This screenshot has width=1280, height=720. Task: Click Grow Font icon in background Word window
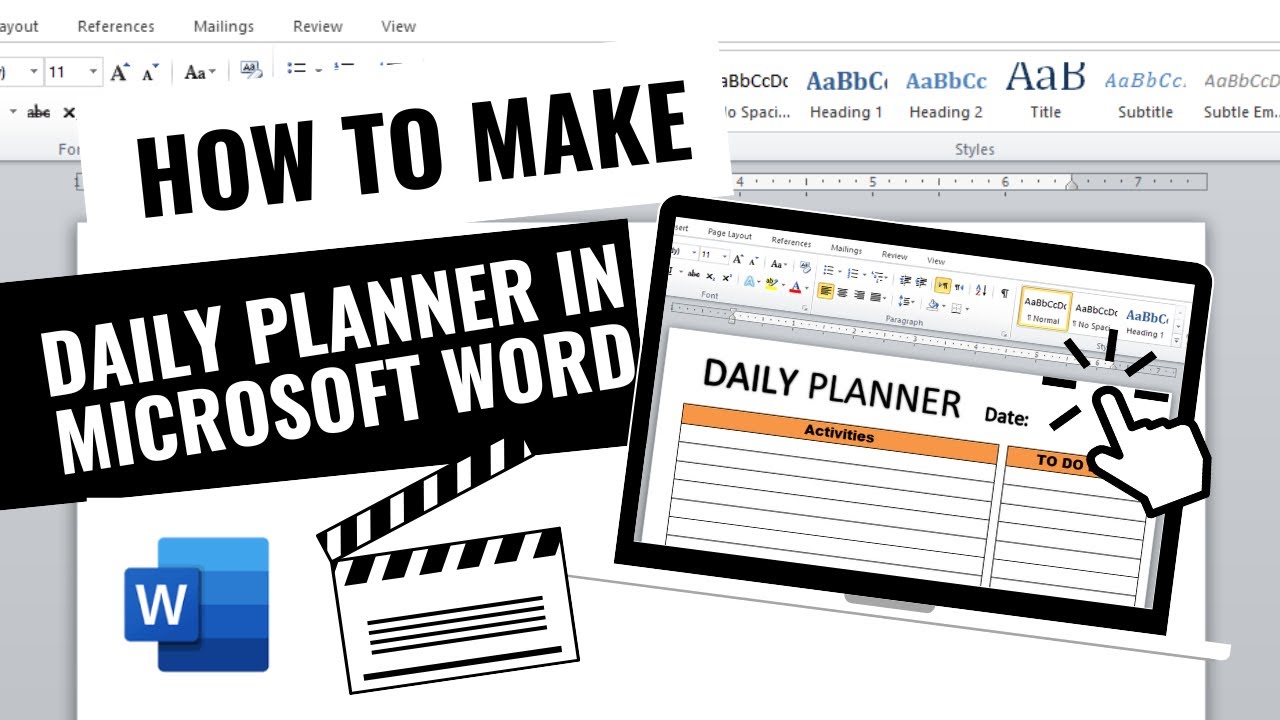[x=120, y=72]
